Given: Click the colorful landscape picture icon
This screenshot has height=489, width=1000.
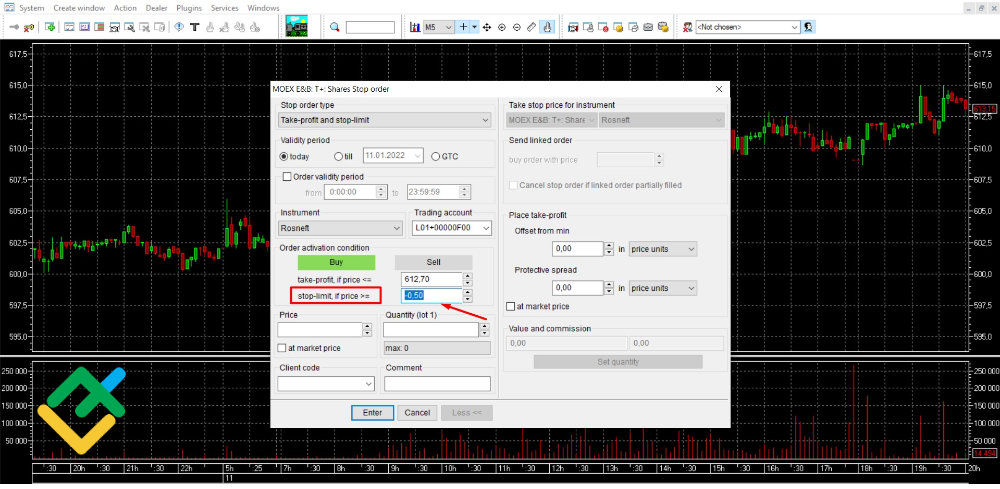Looking at the screenshot, I should [x=297, y=27].
